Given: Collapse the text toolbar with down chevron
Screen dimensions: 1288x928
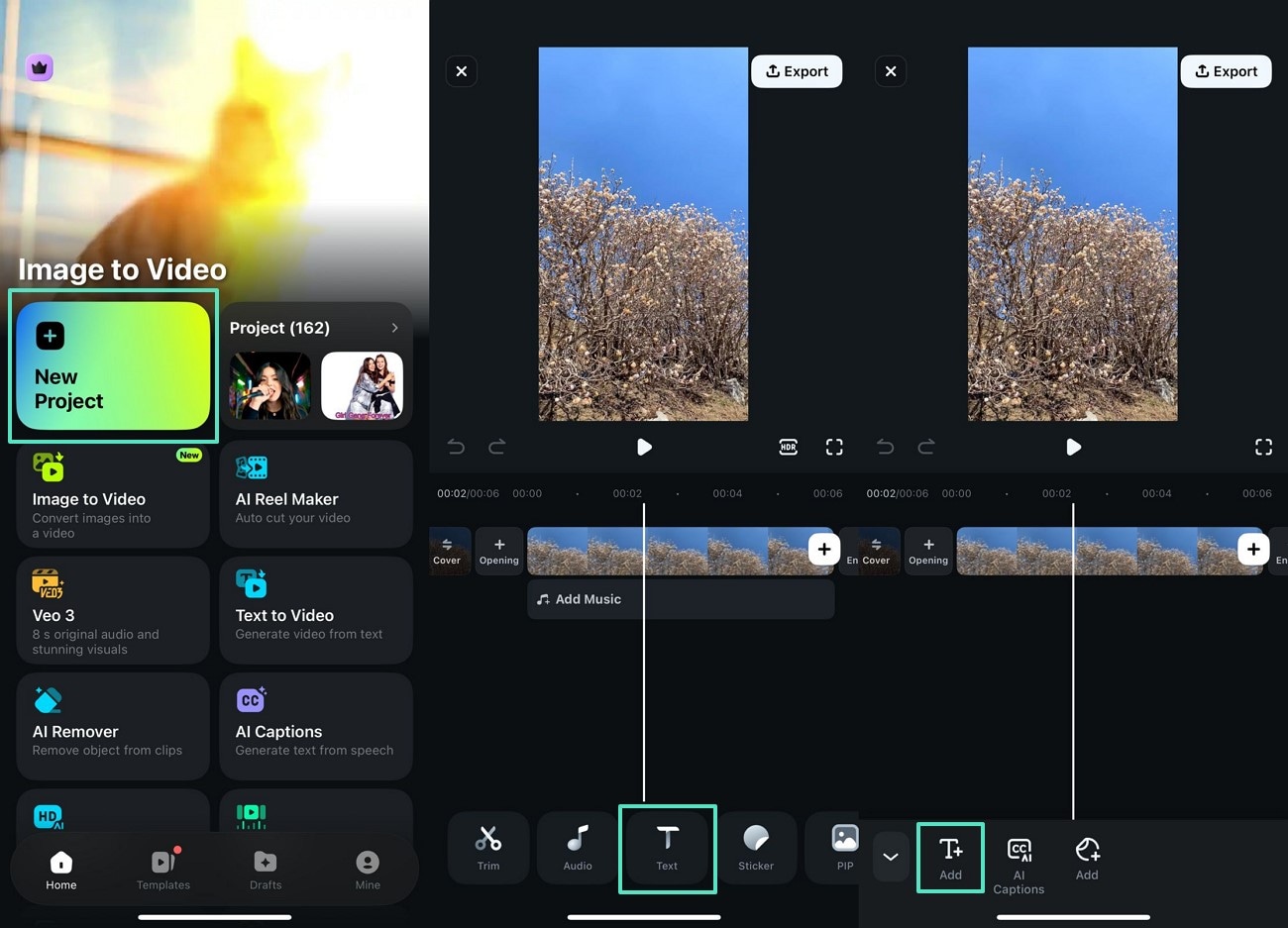Looking at the screenshot, I should click(890, 857).
